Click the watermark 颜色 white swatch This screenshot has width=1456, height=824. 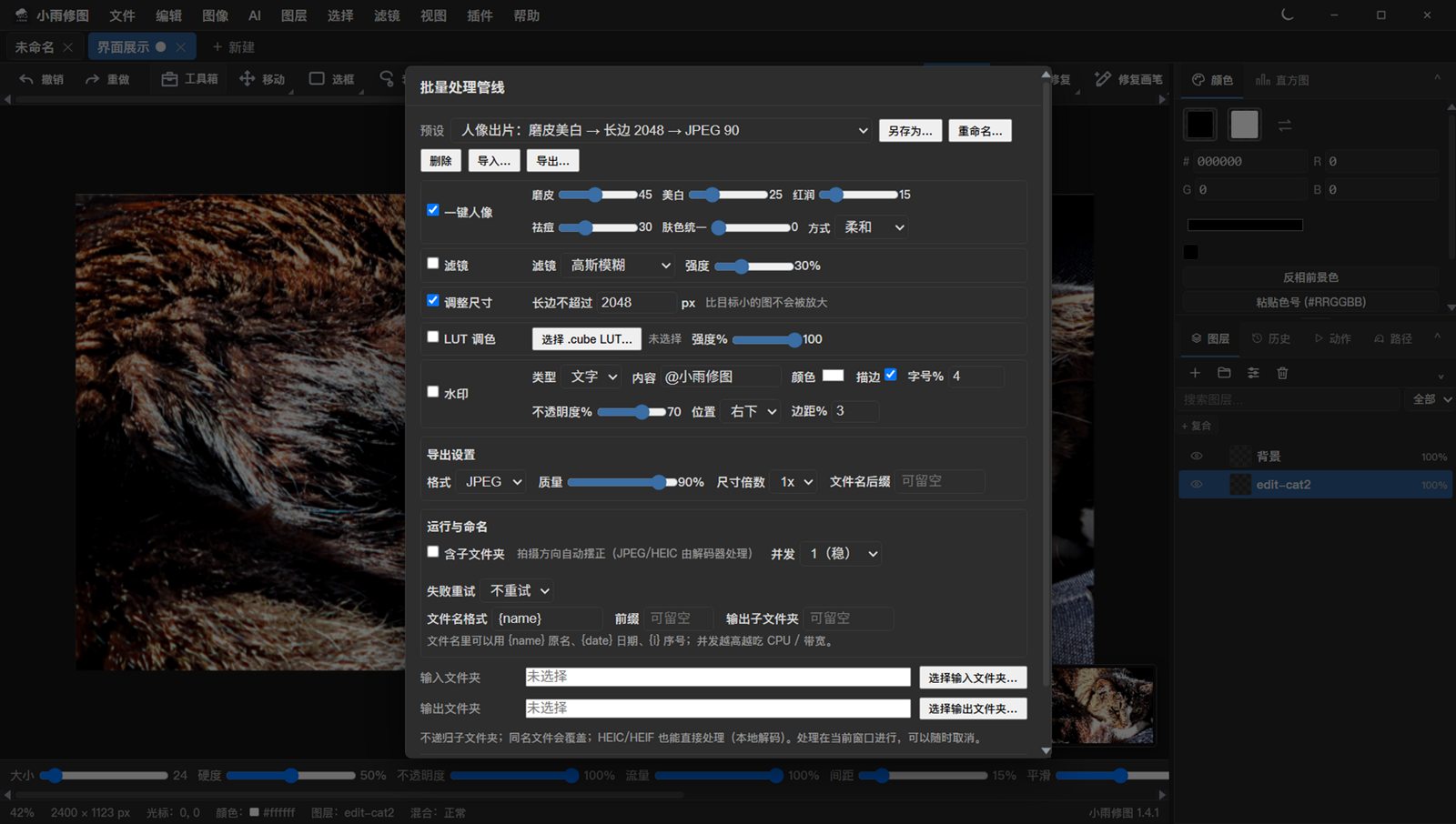pyautogui.click(x=833, y=376)
